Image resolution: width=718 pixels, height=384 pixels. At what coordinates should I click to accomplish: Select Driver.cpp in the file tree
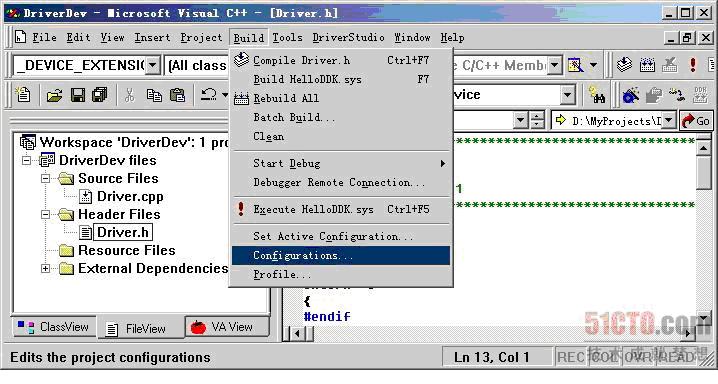(130, 196)
